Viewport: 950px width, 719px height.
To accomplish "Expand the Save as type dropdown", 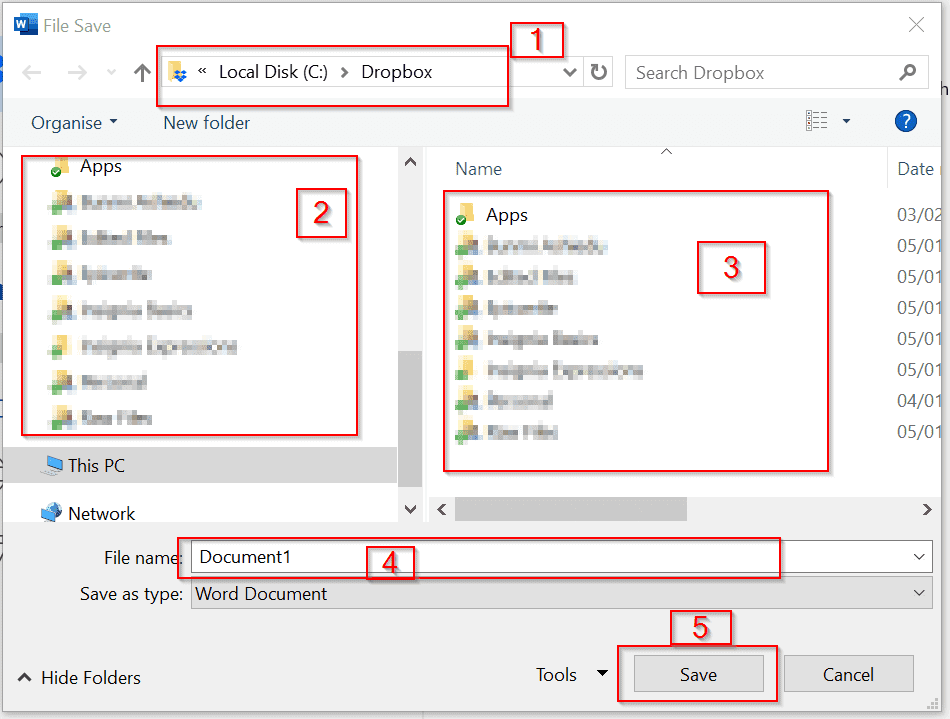I will (920, 593).
